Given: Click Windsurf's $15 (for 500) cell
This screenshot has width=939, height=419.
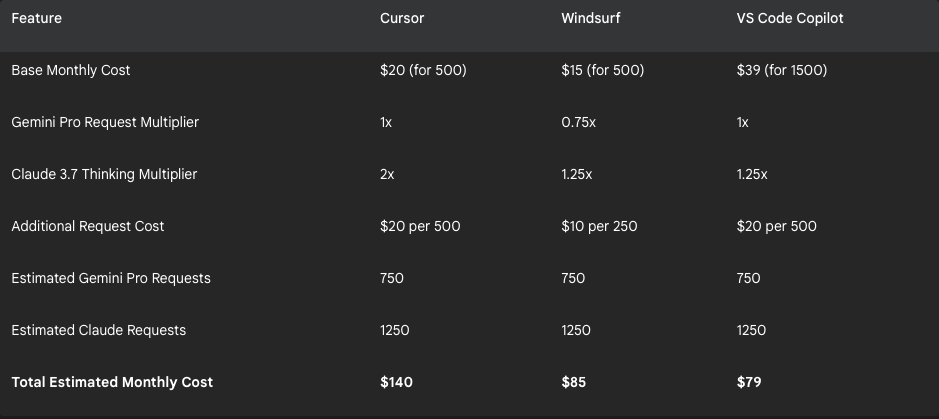Looking at the screenshot, I should 602,70.
